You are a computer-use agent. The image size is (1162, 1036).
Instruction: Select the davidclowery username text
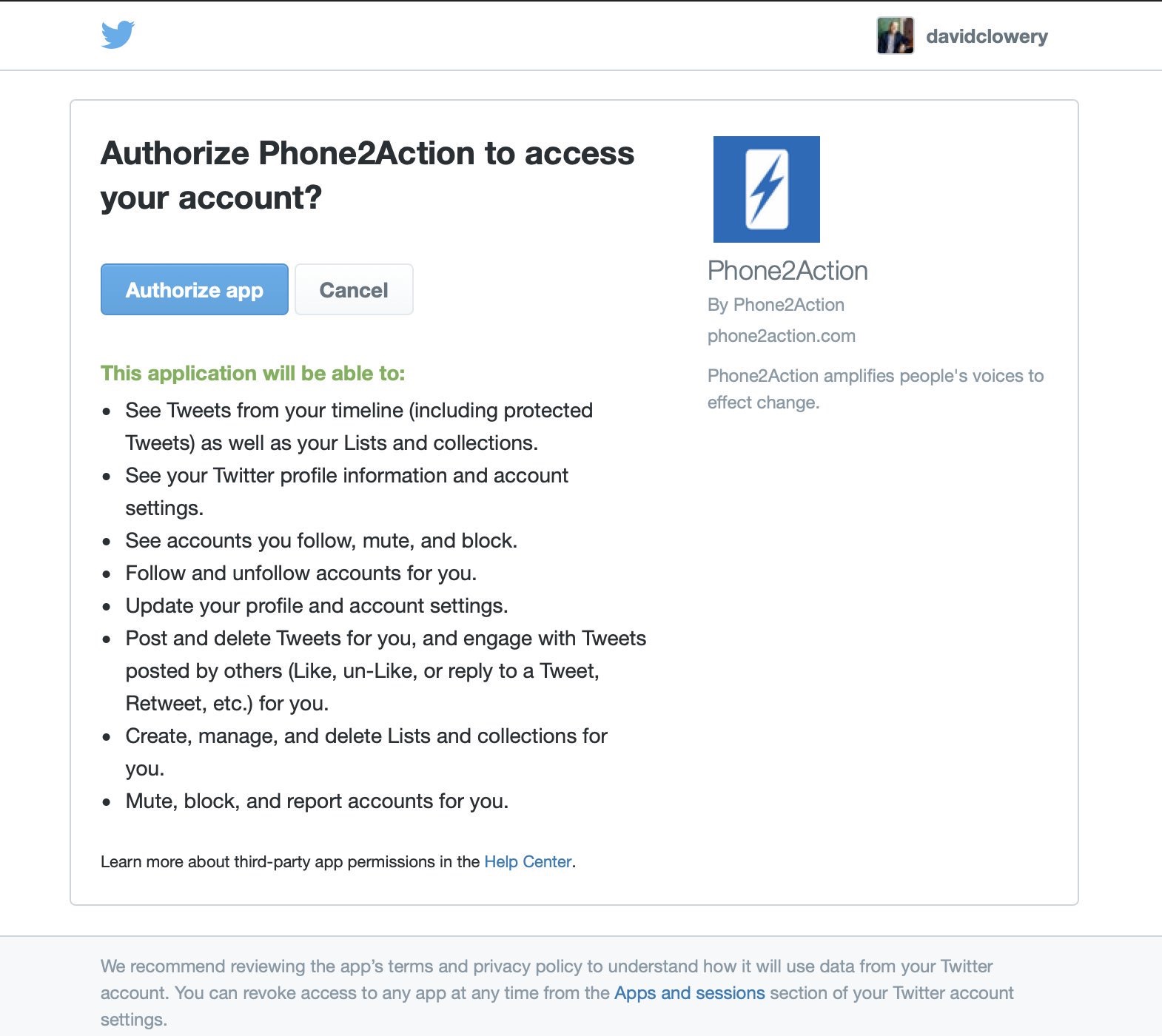pyautogui.click(x=987, y=36)
